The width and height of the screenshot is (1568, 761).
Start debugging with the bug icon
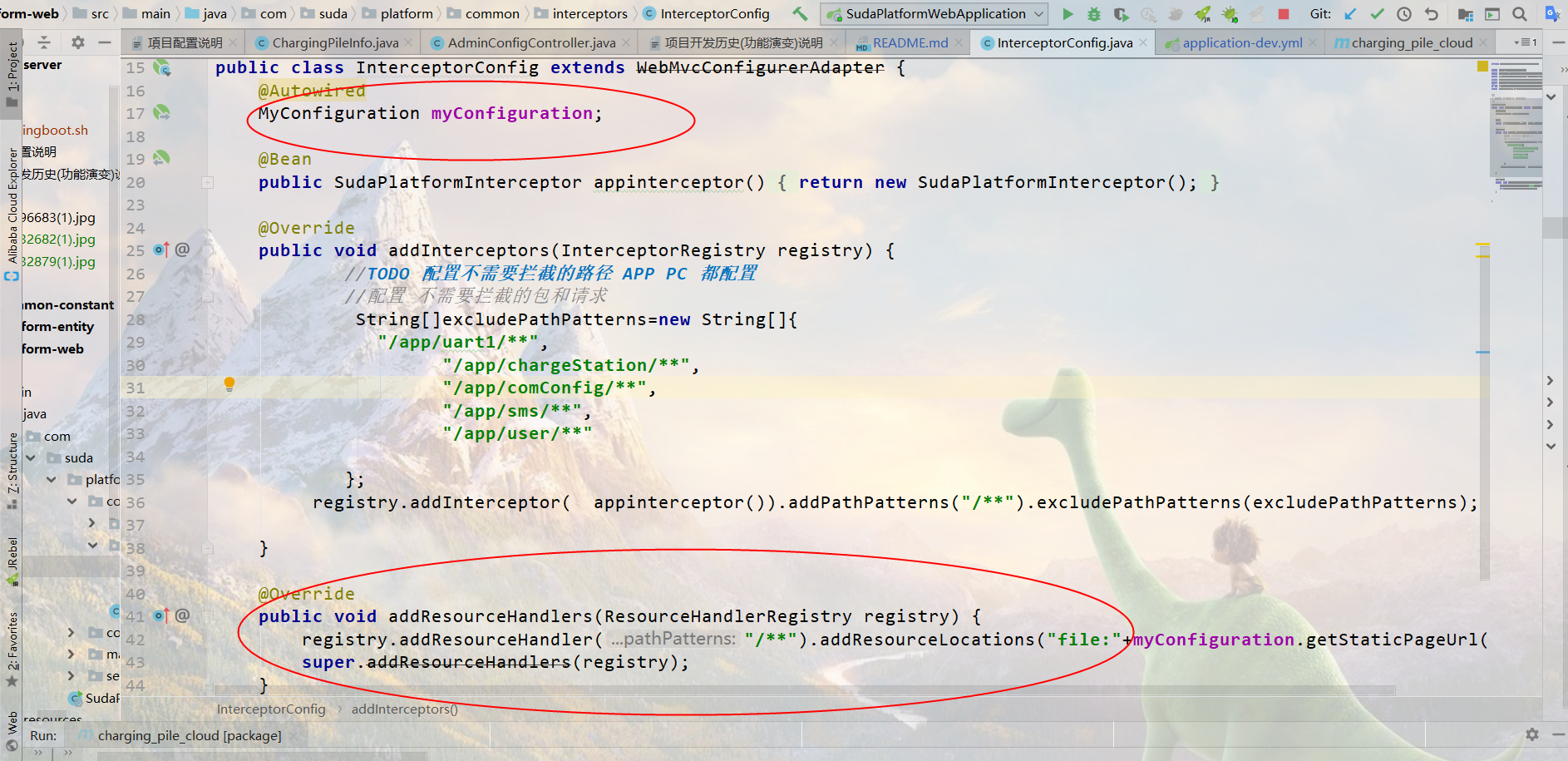[x=1094, y=14]
